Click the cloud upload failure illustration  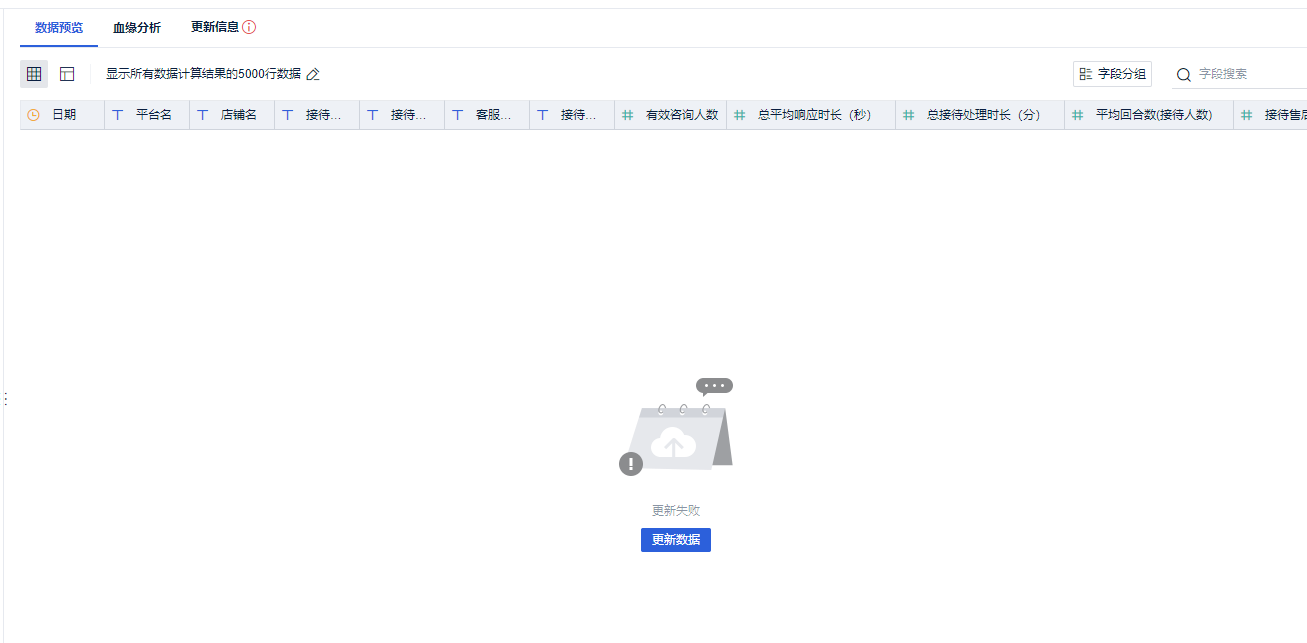tap(676, 427)
